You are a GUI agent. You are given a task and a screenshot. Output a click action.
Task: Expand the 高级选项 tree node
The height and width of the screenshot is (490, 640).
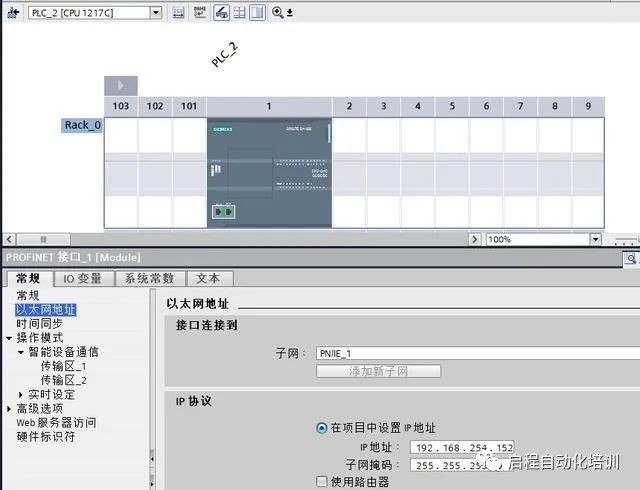click(x=9, y=409)
